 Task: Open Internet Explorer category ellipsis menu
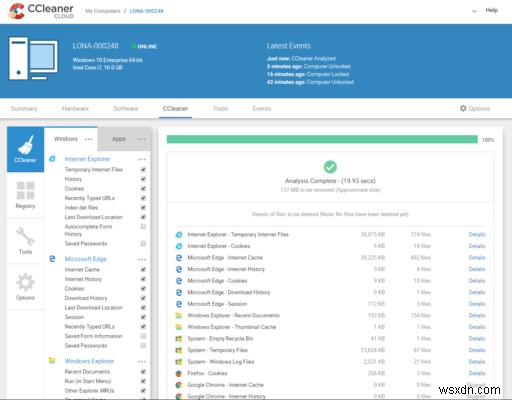coord(142,159)
